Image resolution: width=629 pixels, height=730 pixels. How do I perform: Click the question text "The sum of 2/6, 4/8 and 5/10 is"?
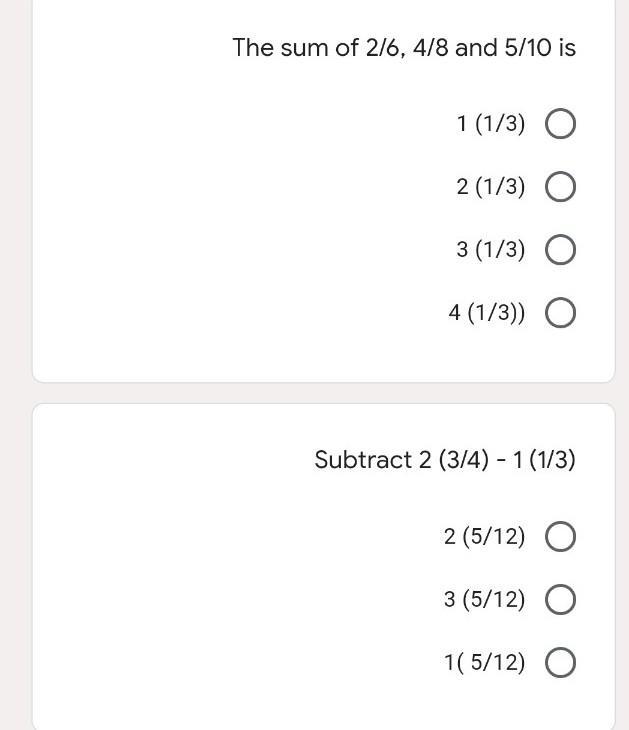pyautogui.click(x=404, y=47)
